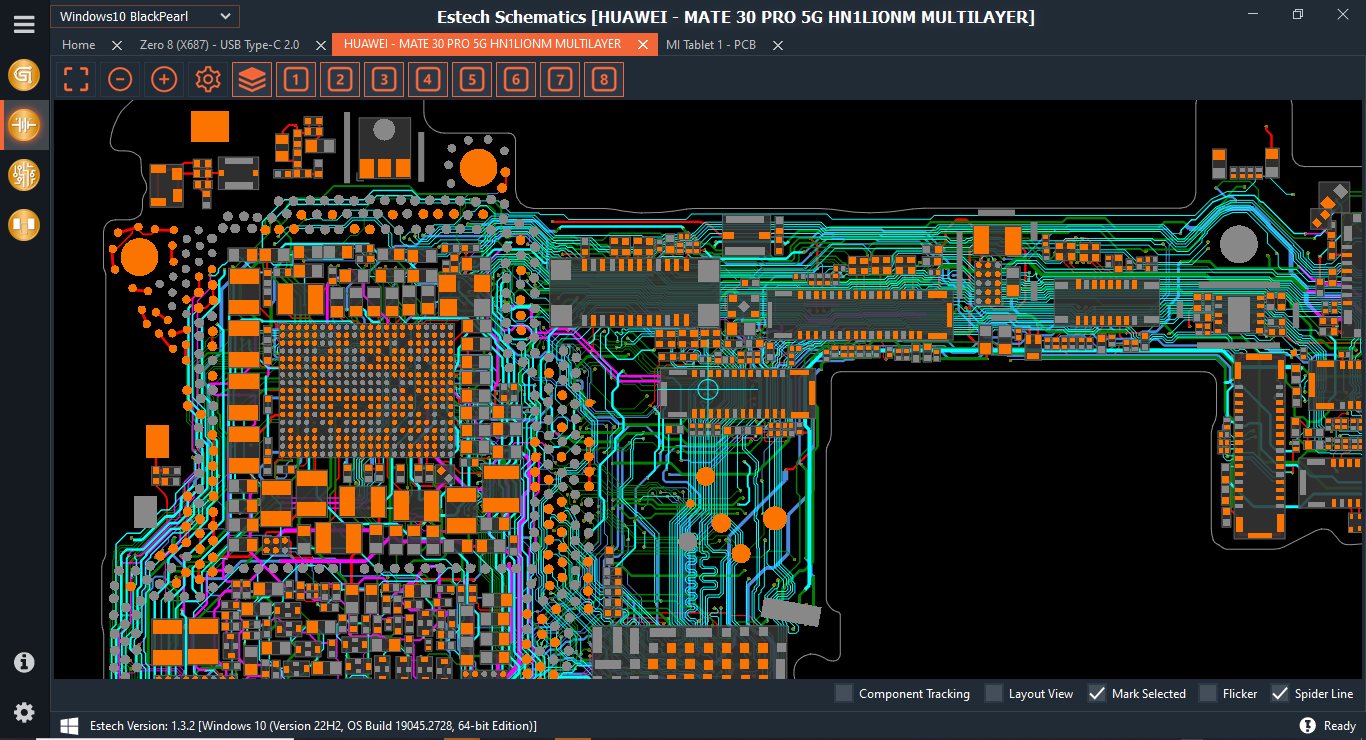Open the settings gear in the sidebar
Screen dimensions: 1366x740
click(x=24, y=712)
